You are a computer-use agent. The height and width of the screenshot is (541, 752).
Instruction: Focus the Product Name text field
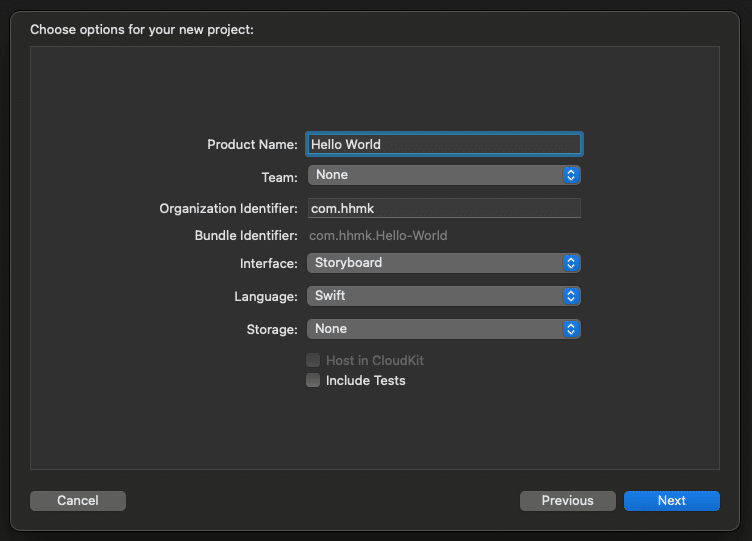pyautogui.click(x=444, y=144)
